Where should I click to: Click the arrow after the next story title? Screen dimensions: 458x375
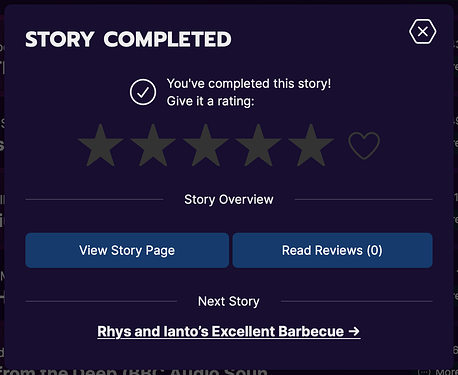pyautogui.click(x=354, y=331)
